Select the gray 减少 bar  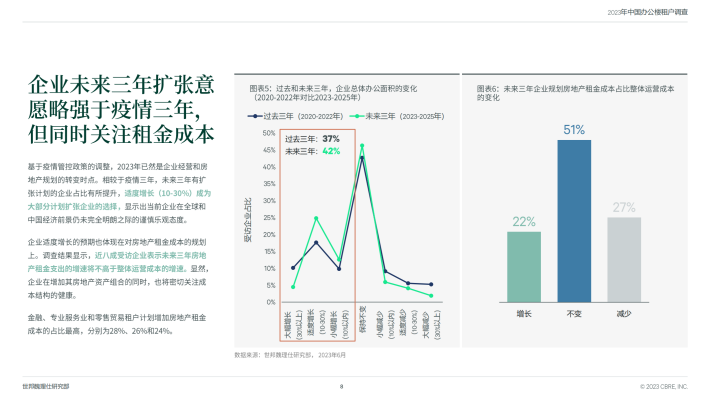pyautogui.click(x=624, y=260)
